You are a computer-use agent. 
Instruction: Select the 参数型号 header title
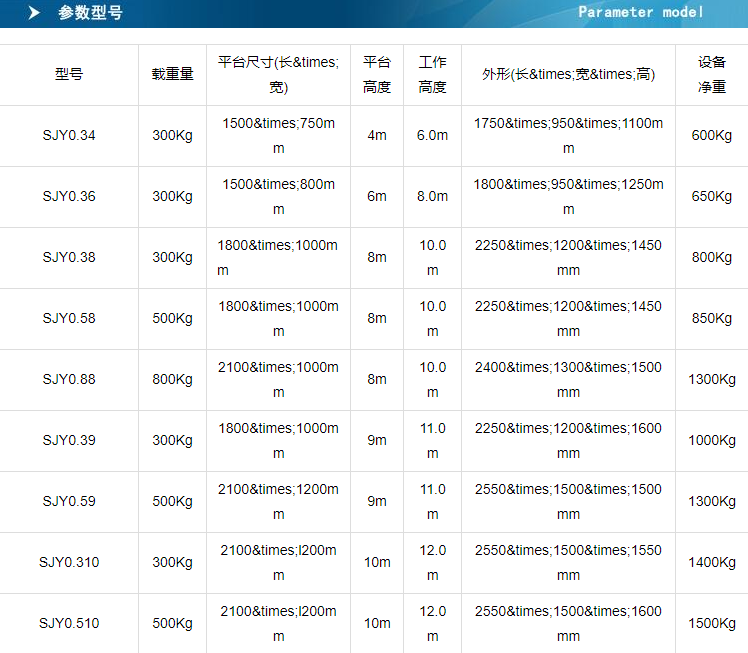point(91,12)
